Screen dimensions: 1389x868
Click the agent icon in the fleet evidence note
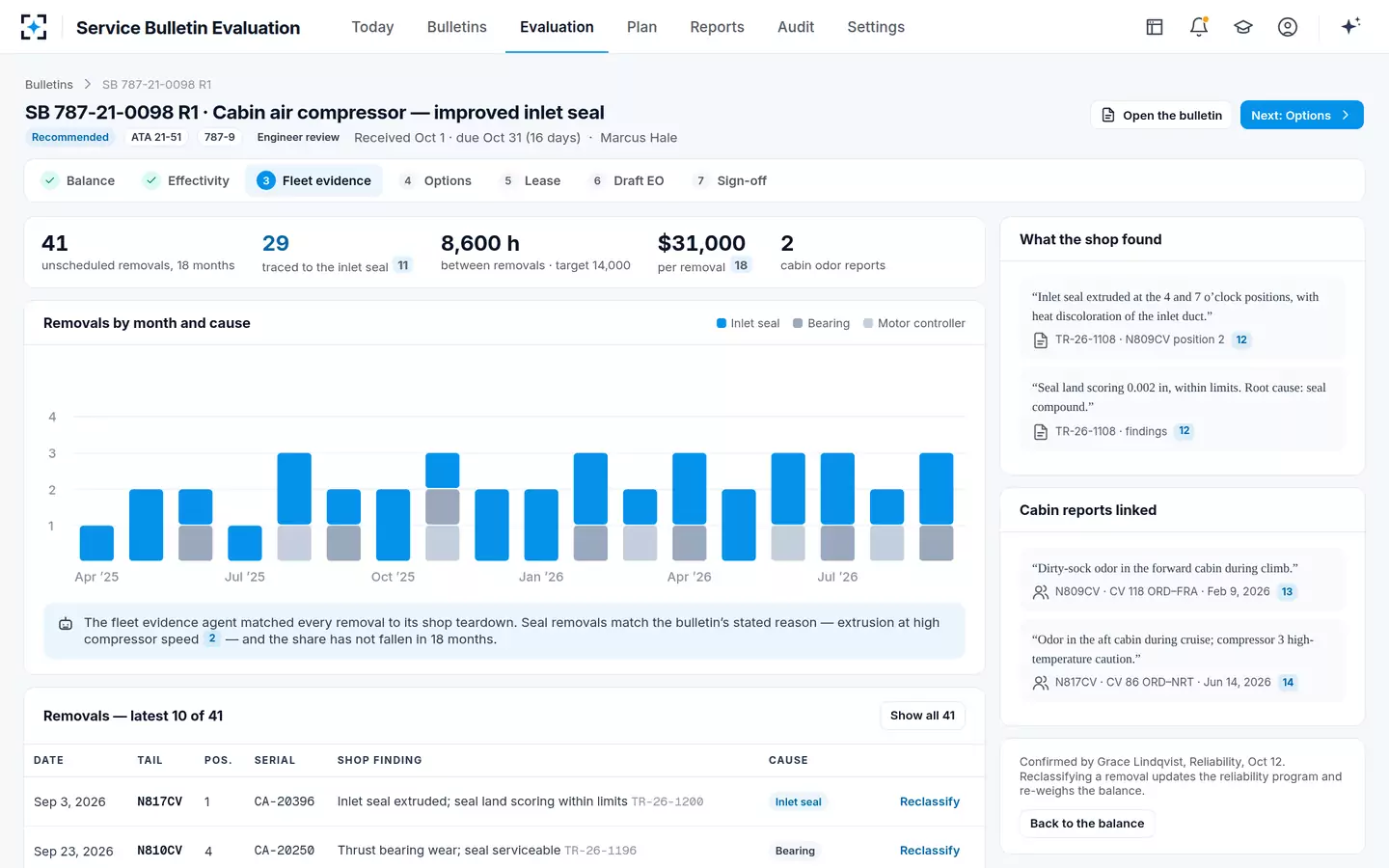click(x=66, y=624)
